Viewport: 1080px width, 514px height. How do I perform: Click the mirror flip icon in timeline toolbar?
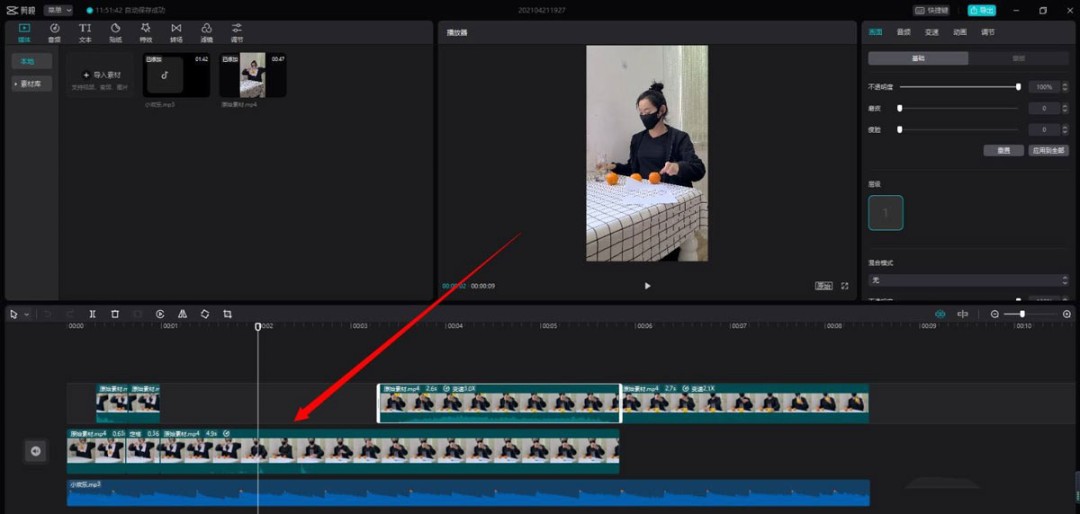182,314
